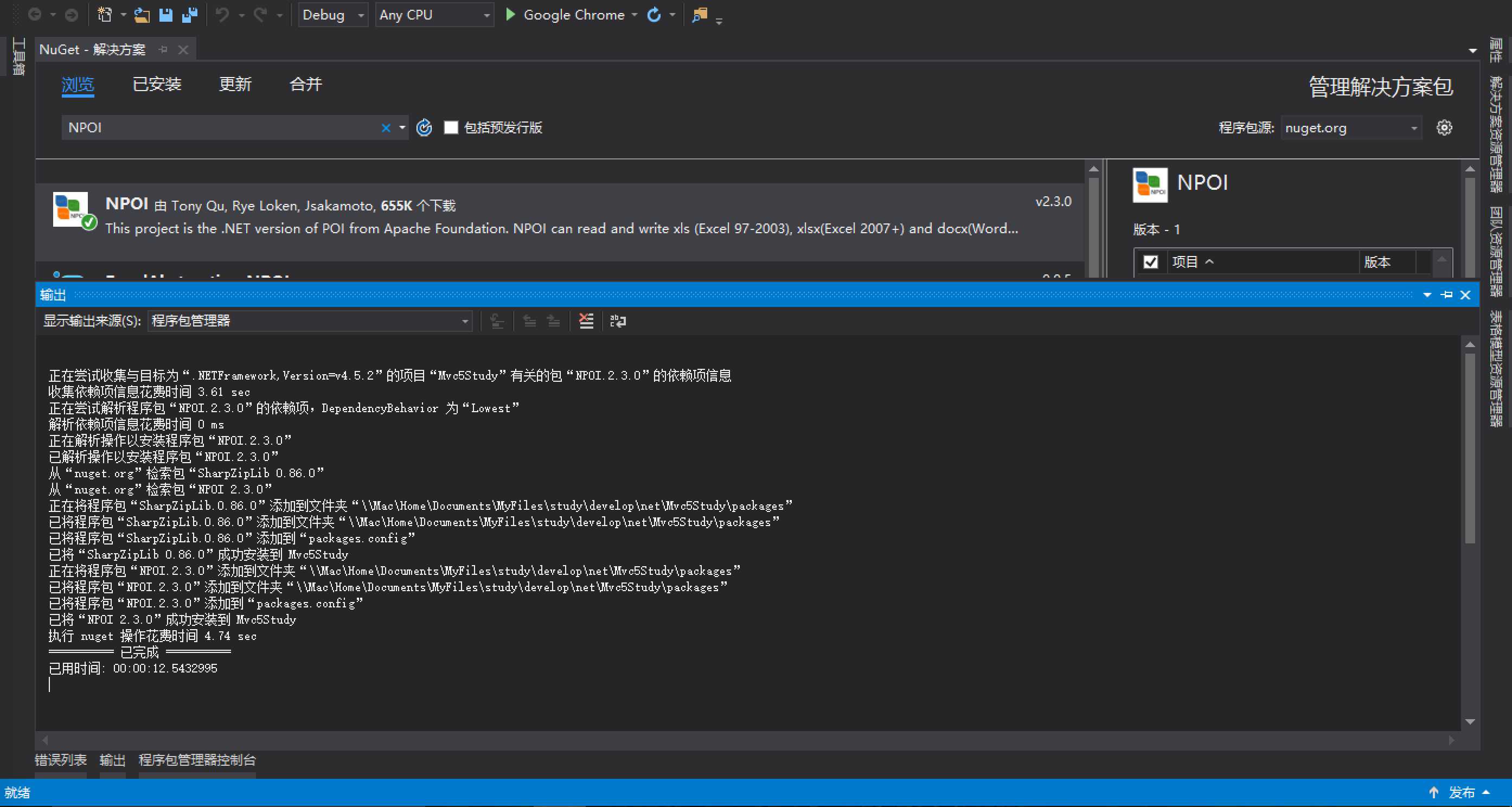
Task: Click the 浏览 tab
Action: pyautogui.click(x=78, y=85)
